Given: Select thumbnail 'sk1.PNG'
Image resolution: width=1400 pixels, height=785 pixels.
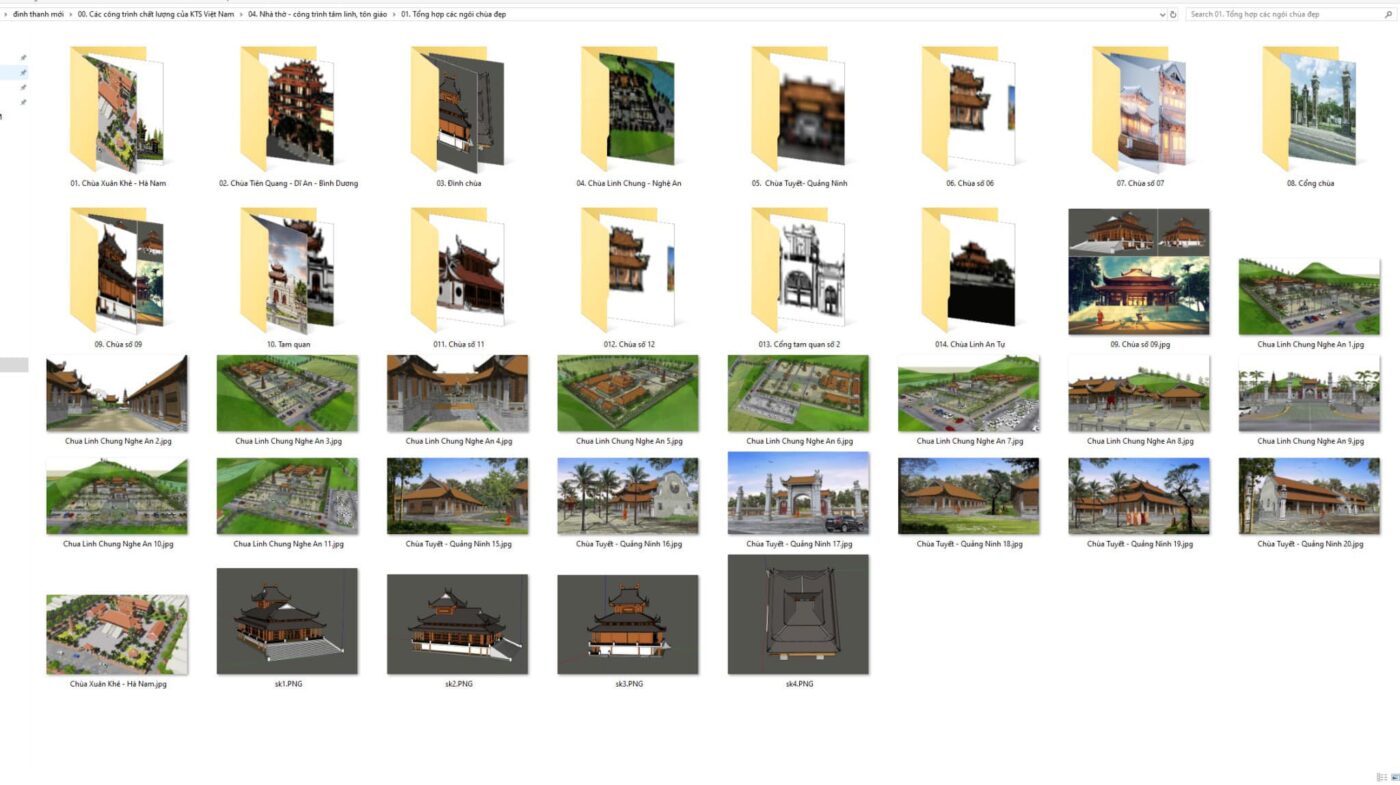Looking at the screenshot, I should [x=287, y=621].
